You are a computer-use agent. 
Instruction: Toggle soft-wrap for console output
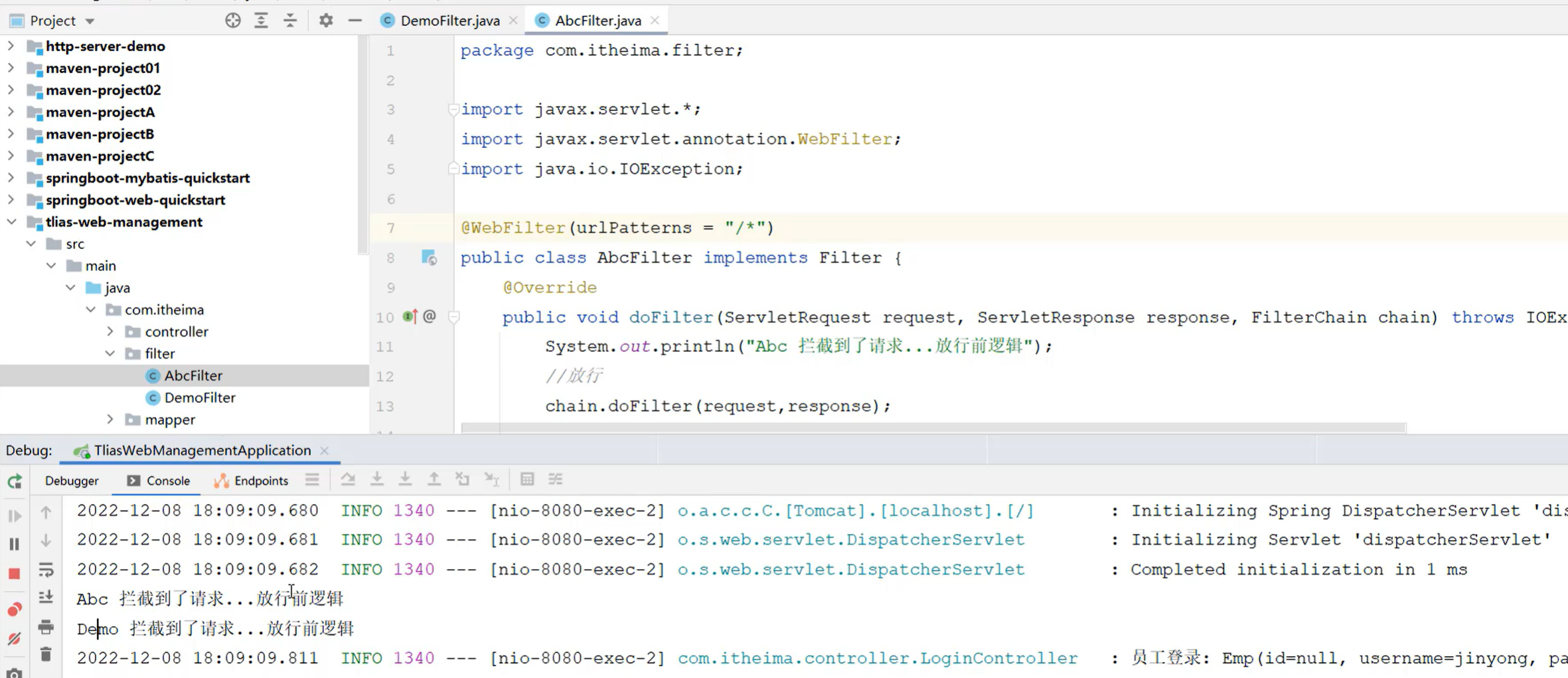[46, 569]
